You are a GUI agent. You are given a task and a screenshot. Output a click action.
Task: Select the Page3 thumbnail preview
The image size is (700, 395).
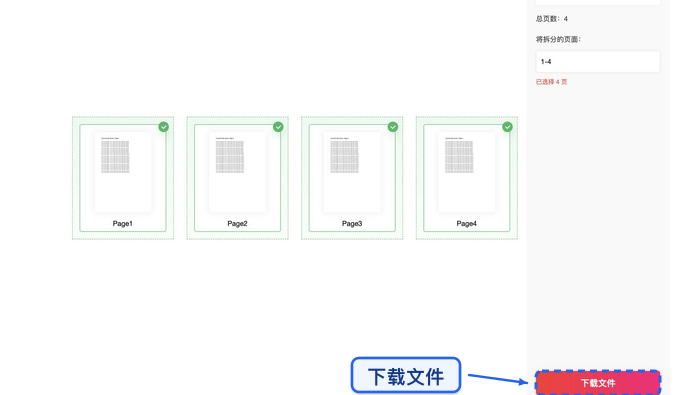(352, 172)
